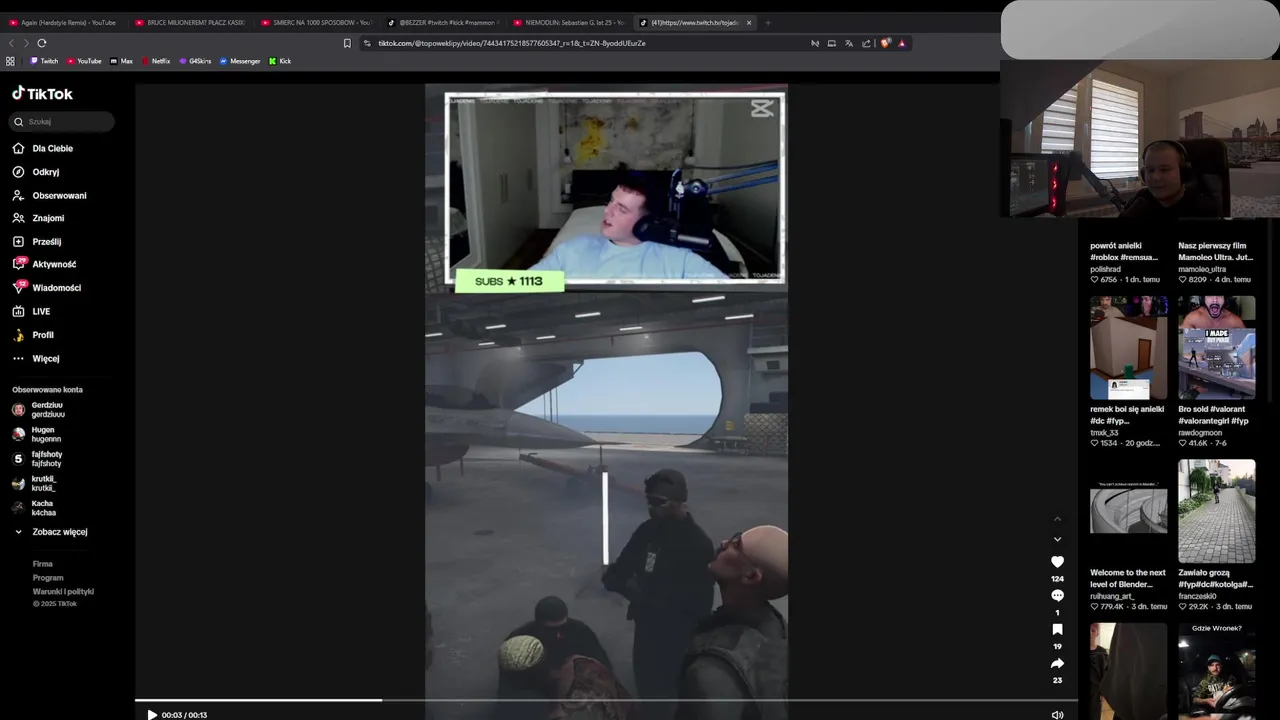Viewport: 1280px width, 720px height.
Task: Open Więcej three-dots menu
Action: coord(18,358)
